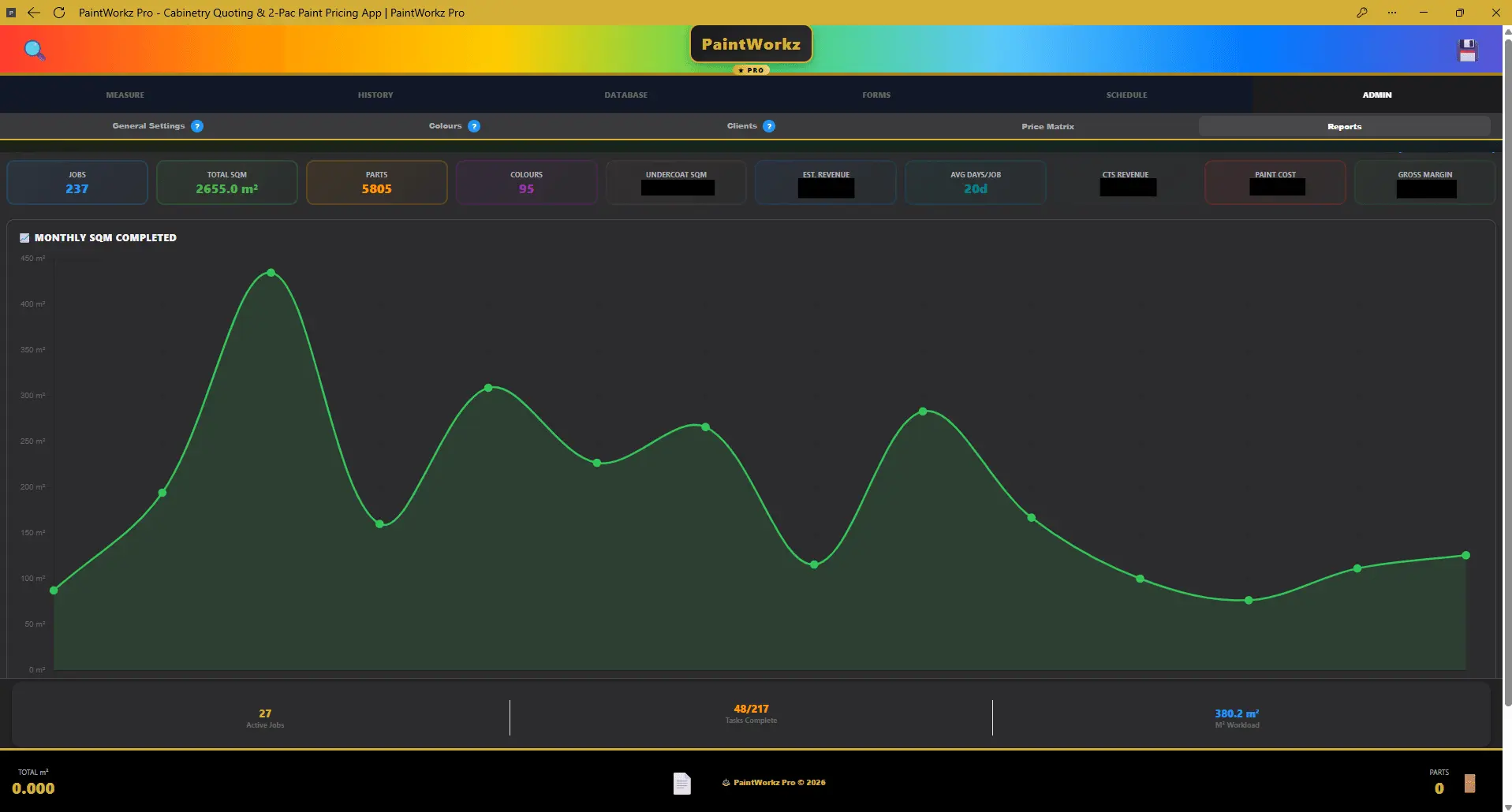Open the DATABASE tab
Viewport: 1512px width, 812px height.
[x=626, y=95]
